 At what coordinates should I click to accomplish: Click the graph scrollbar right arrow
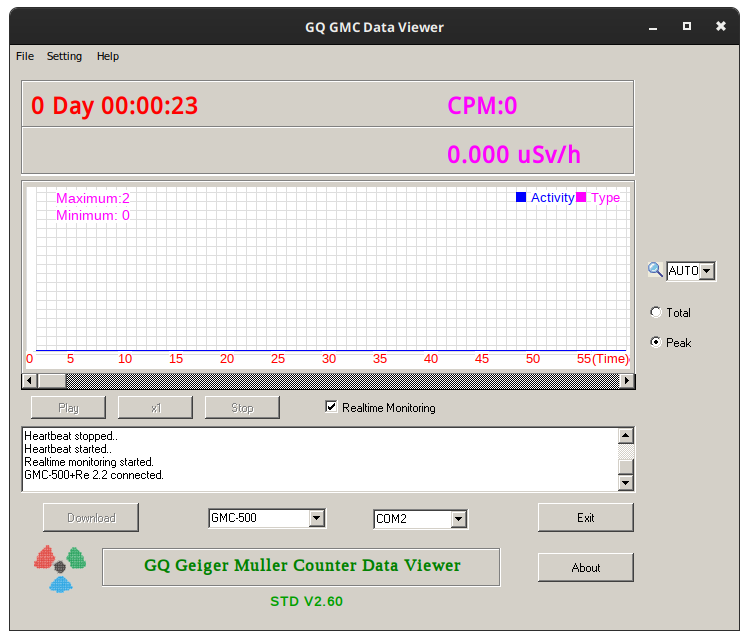626,381
